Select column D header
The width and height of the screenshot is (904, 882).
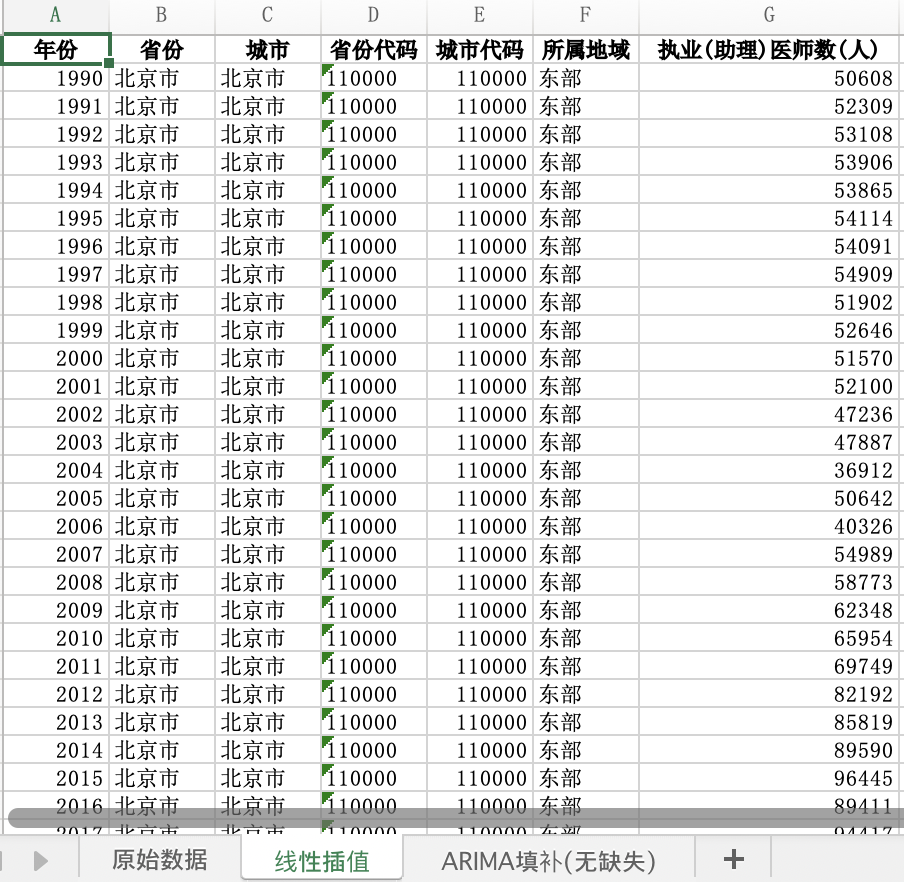click(373, 15)
